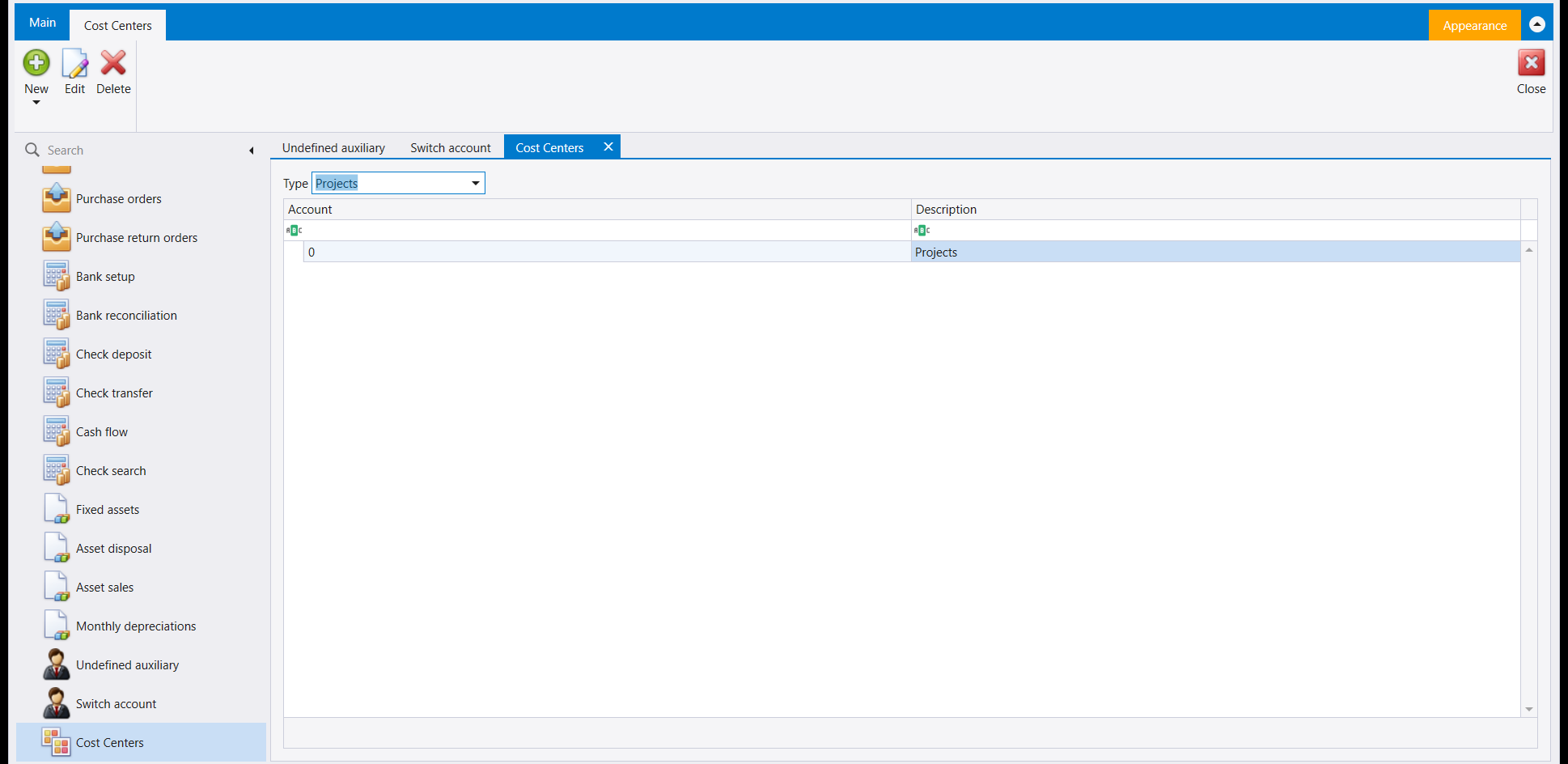This screenshot has width=1568, height=764.
Task: Click grid scrollbar up arrow
Action: [x=1529, y=250]
